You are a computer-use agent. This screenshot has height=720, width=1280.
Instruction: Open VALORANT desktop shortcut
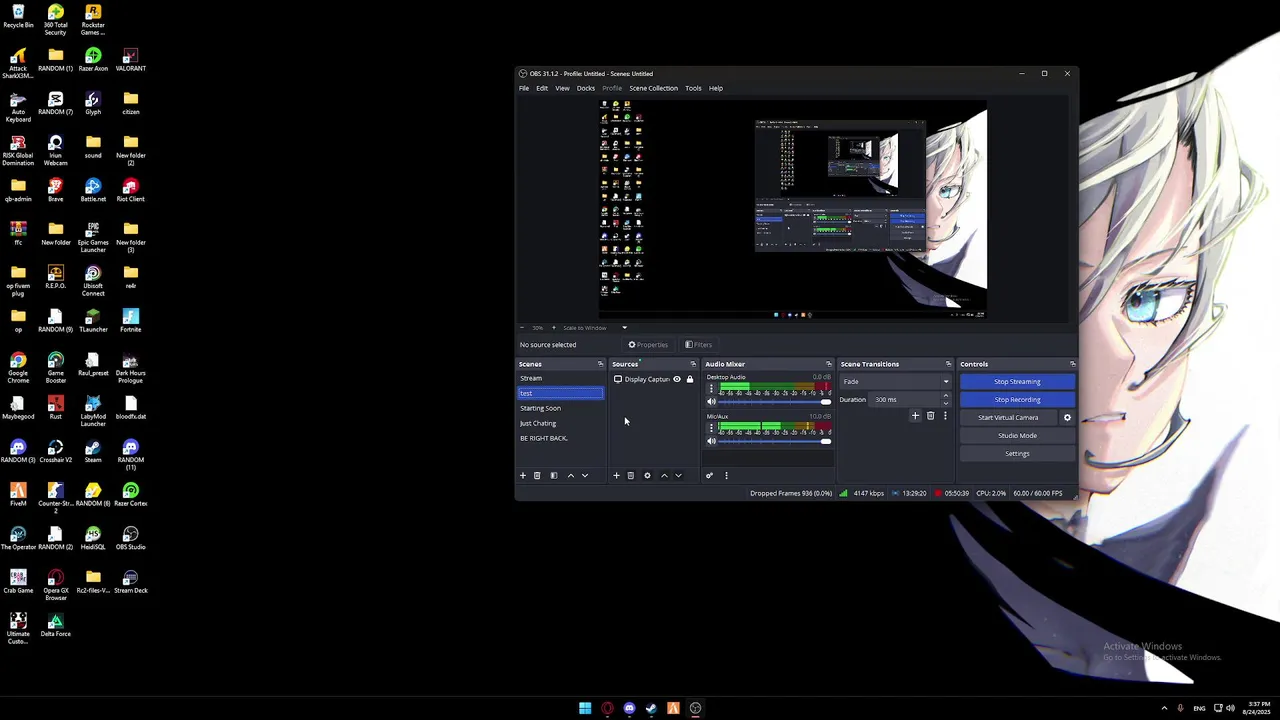pyautogui.click(x=130, y=60)
